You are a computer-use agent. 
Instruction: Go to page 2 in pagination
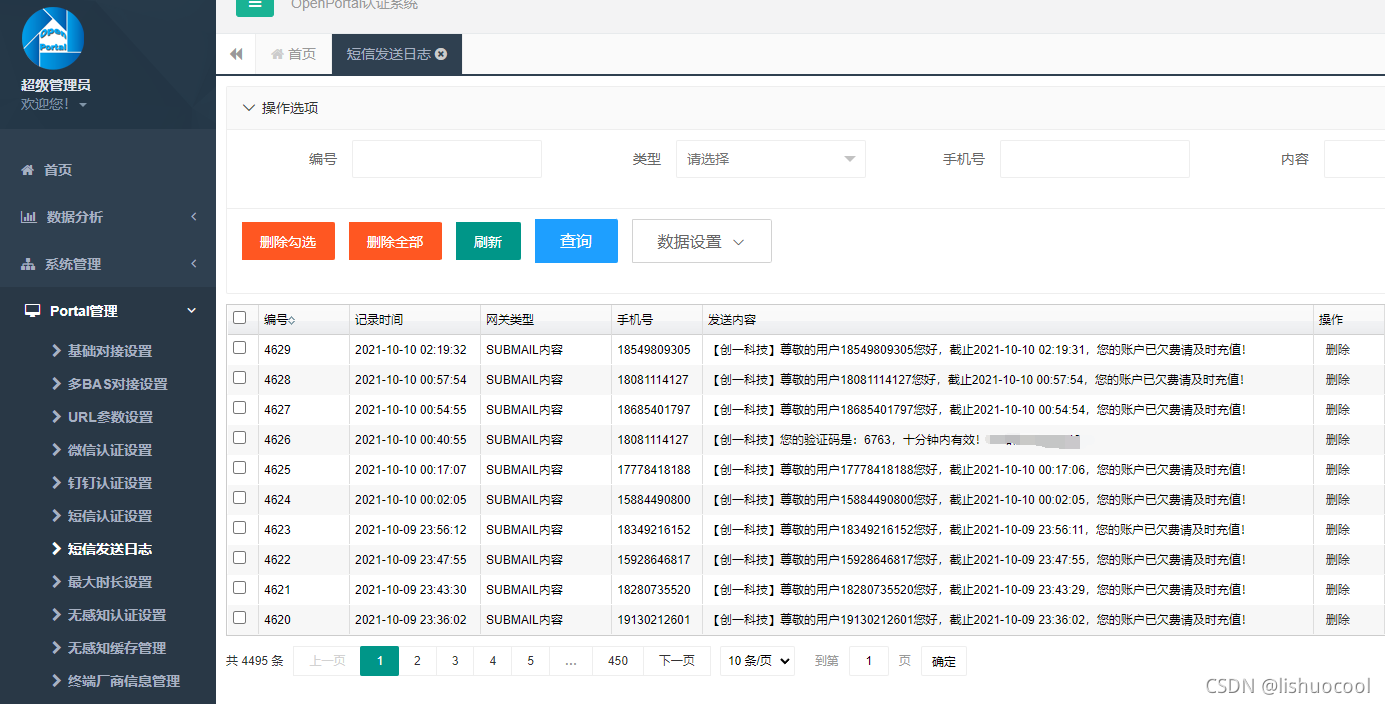(417, 661)
